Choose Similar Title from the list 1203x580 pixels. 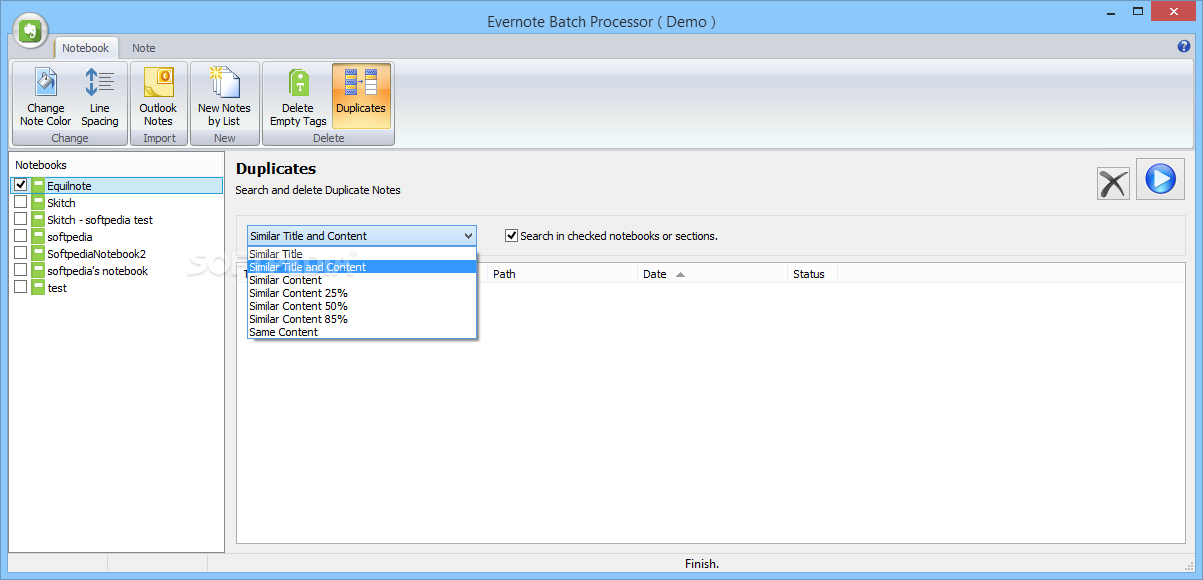[362, 254]
